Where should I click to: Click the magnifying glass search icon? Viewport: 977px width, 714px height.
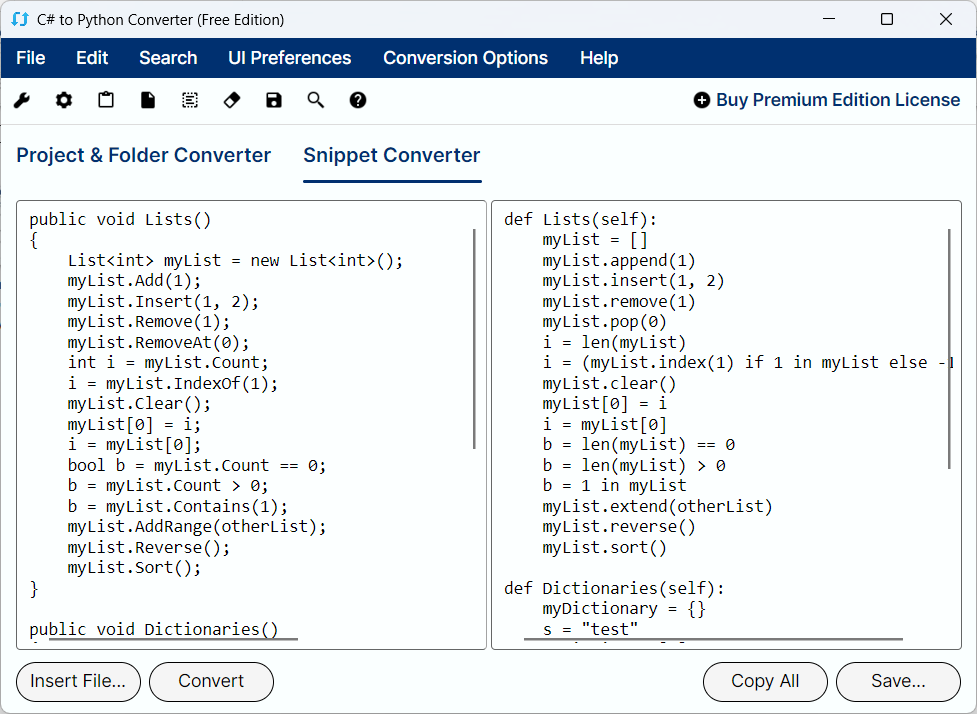pyautogui.click(x=316, y=100)
